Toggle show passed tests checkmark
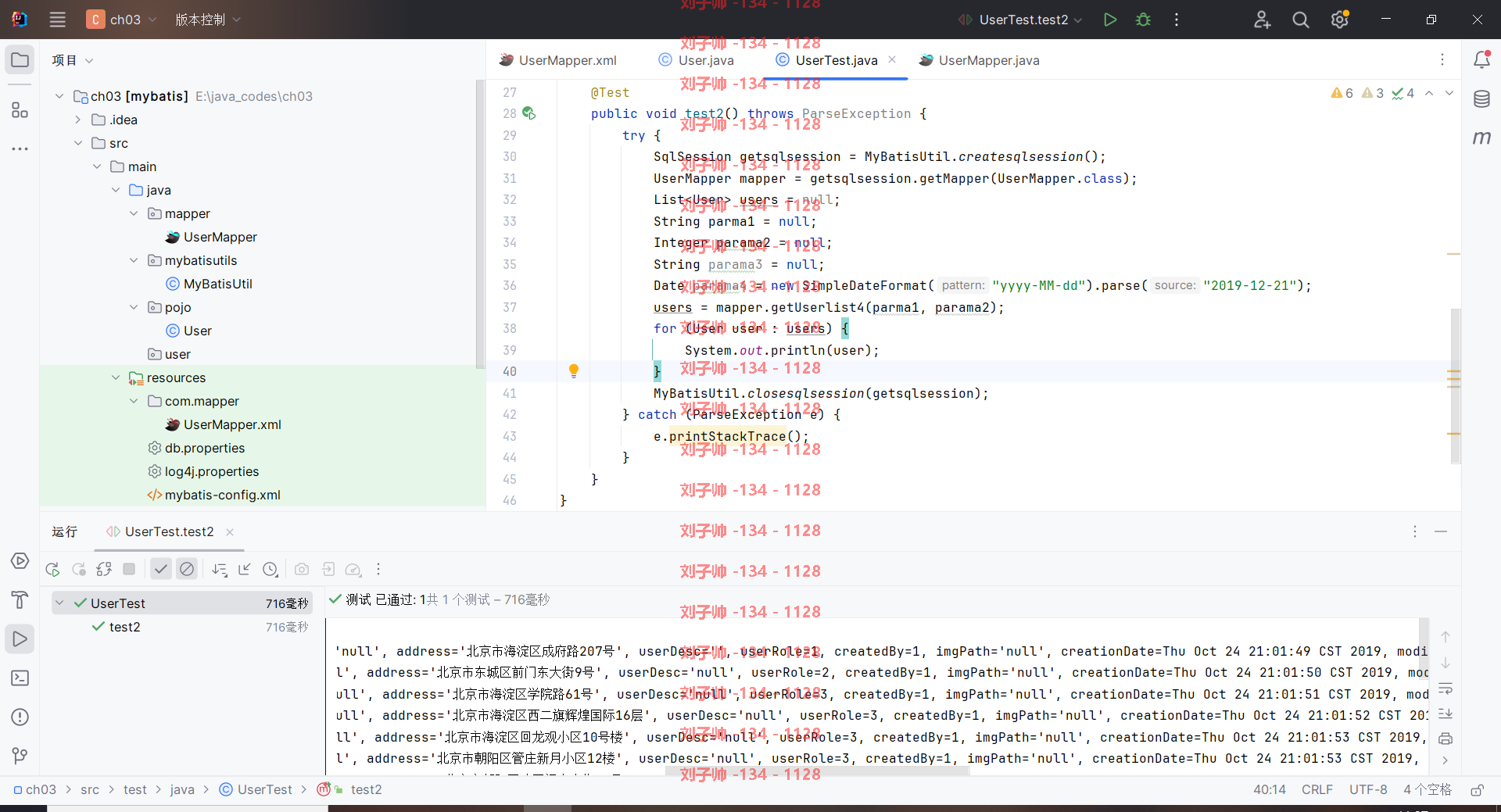This screenshot has height=812, width=1501. click(160, 570)
